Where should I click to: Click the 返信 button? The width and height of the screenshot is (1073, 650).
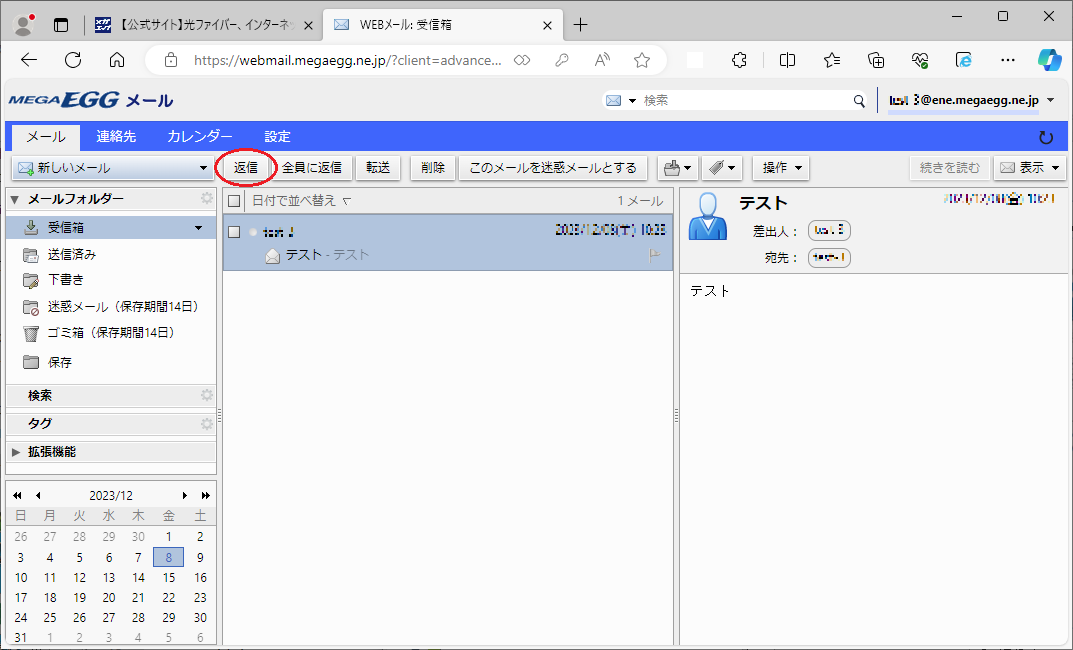(x=246, y=168)
